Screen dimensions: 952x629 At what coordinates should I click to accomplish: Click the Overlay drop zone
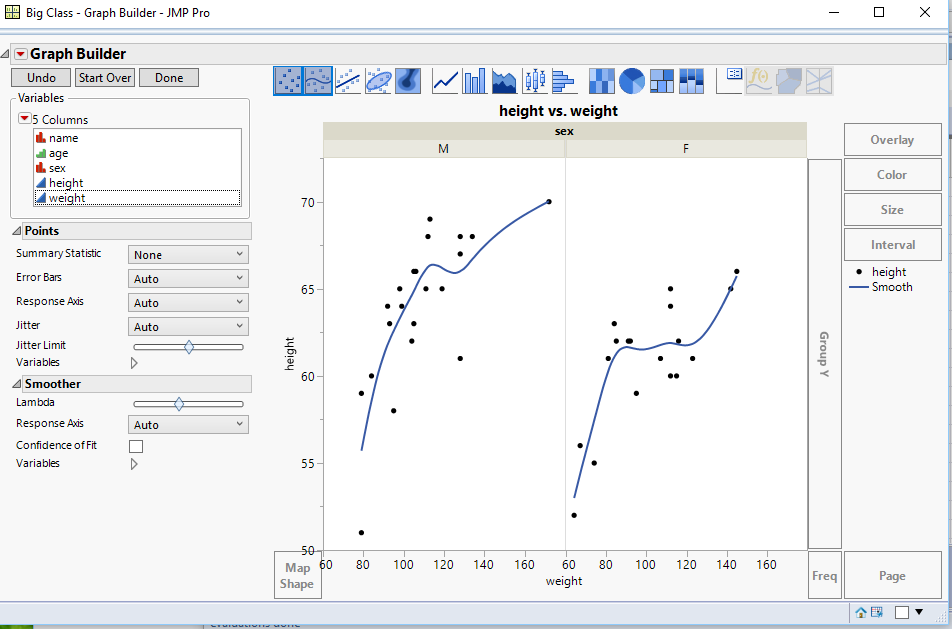point(892,140)
